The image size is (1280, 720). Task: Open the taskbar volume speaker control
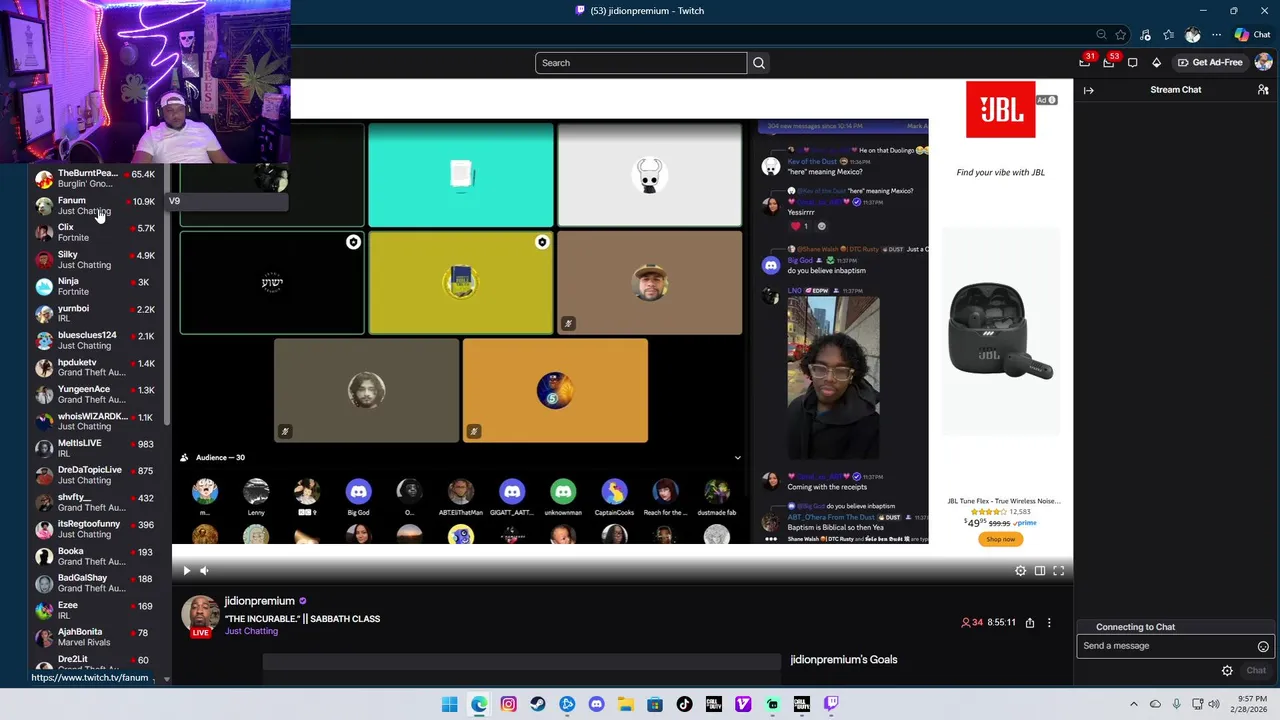1215,704
